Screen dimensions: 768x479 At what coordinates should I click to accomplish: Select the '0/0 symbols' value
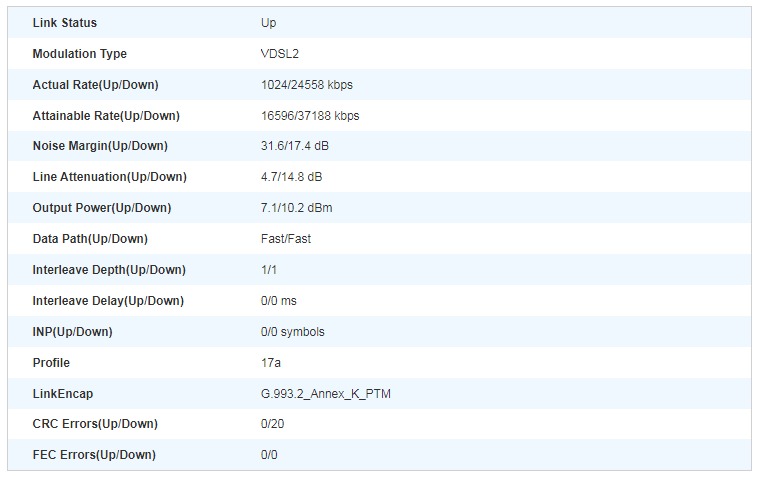point(292,332)
